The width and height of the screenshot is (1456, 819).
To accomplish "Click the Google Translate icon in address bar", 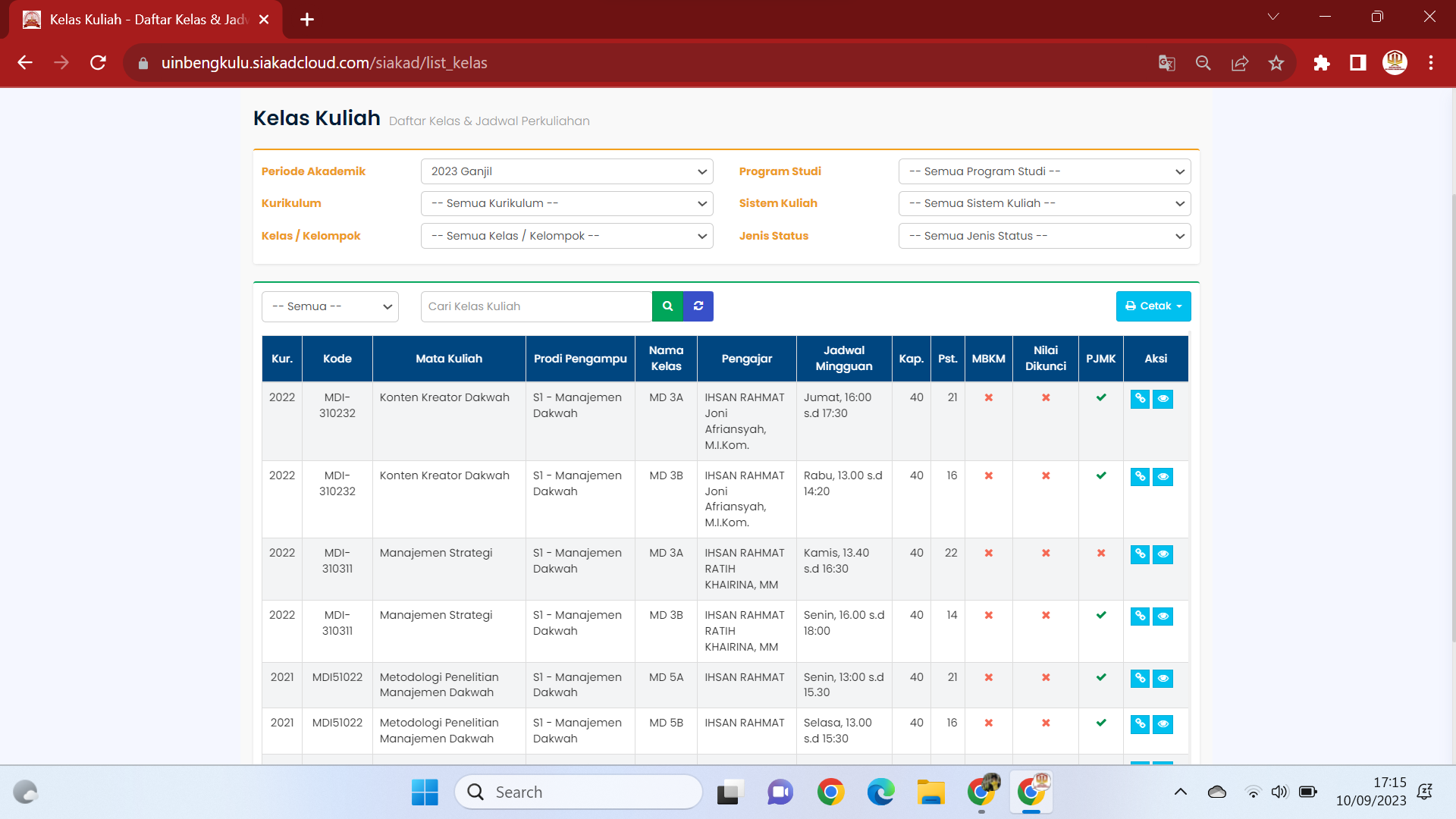I will pyautogui.click(x=1166, y=63).
